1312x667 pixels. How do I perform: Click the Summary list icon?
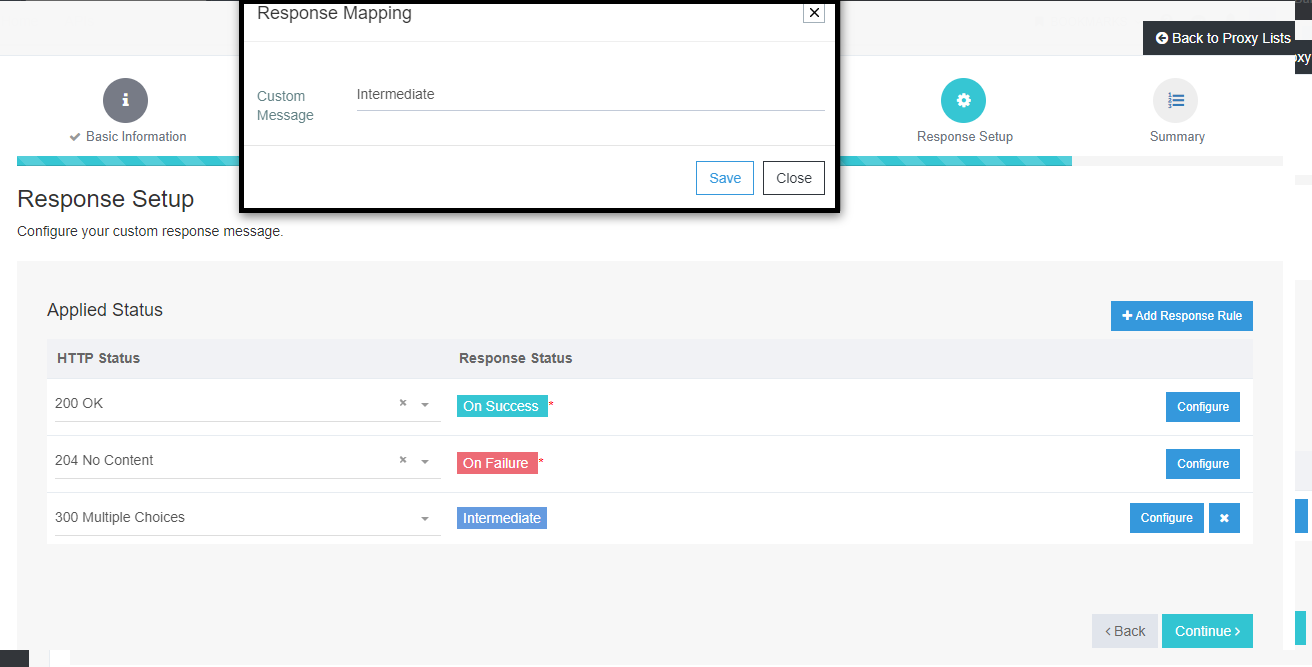(1176, 100)
